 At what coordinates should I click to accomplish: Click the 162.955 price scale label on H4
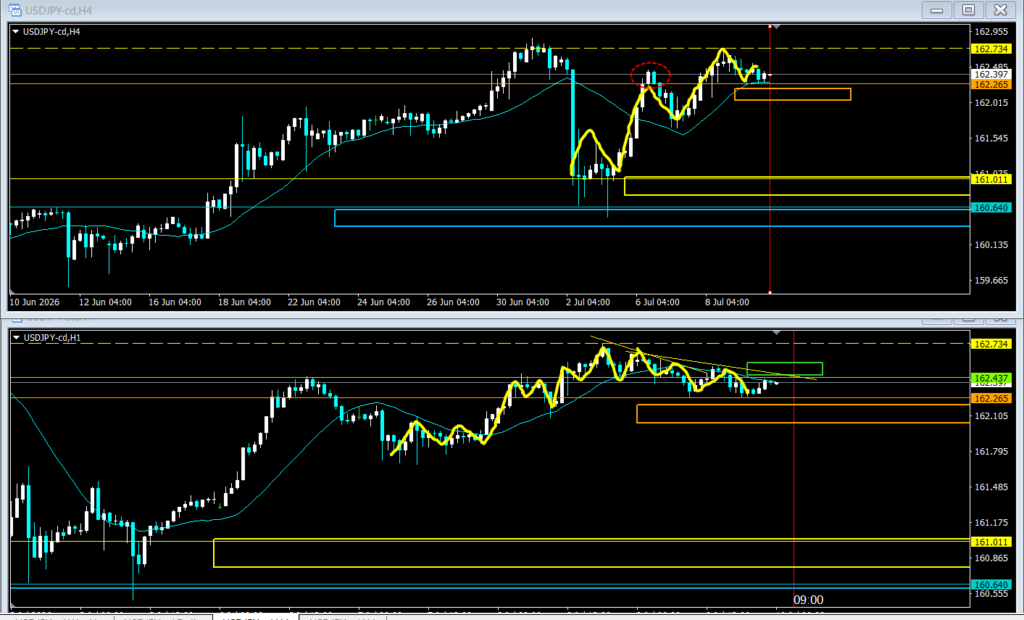pos(991,31)
